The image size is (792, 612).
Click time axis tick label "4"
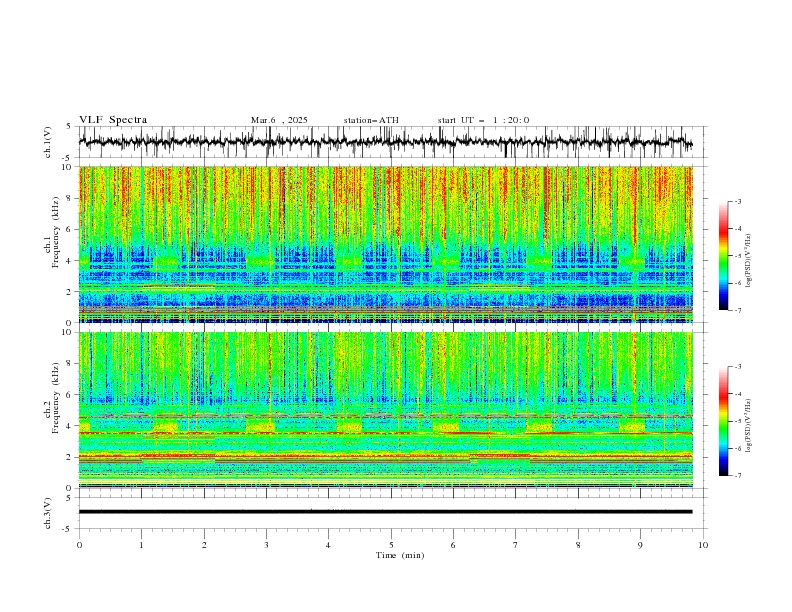(328, 545)
